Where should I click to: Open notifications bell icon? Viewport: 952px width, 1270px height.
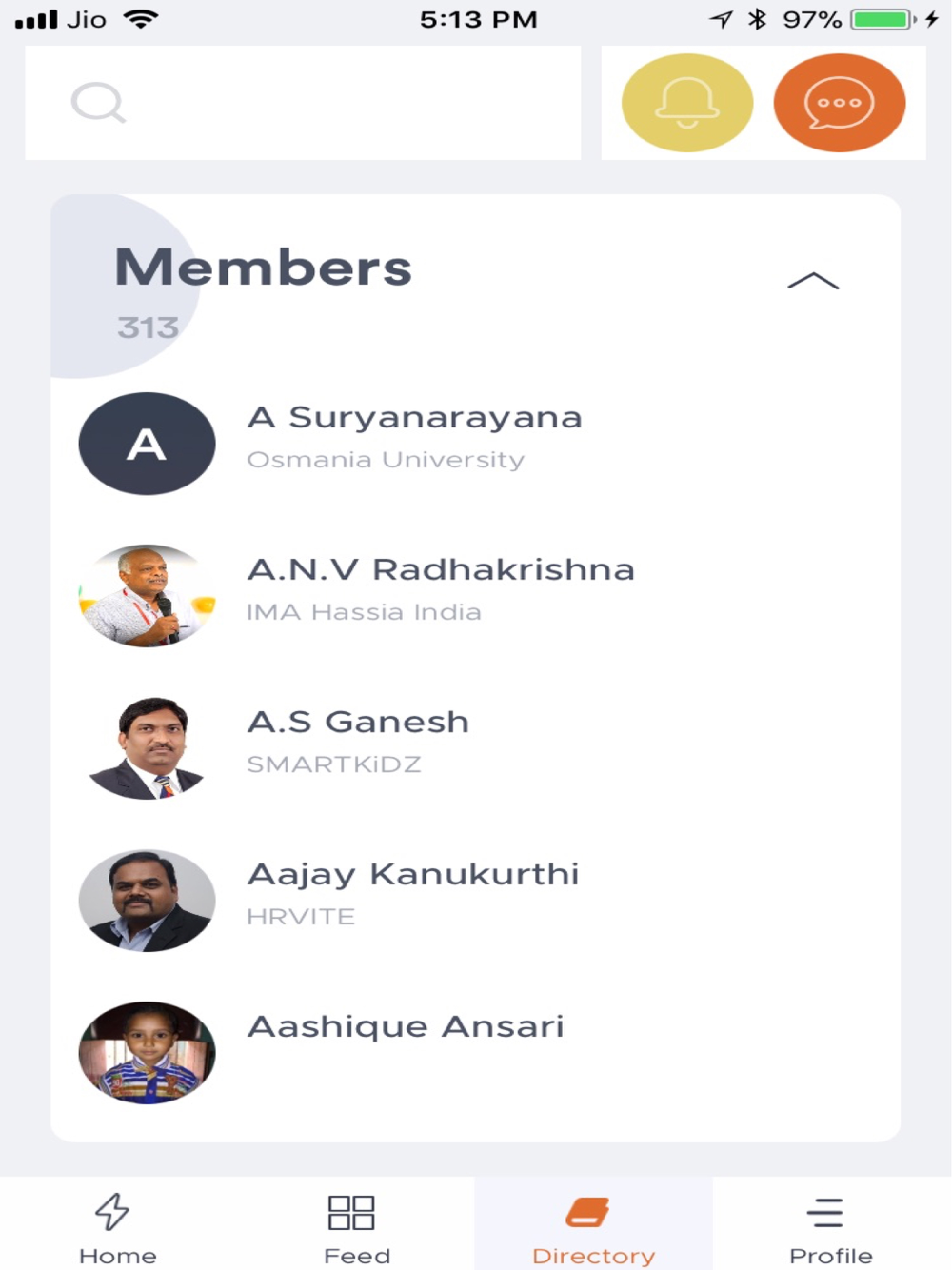686,103
